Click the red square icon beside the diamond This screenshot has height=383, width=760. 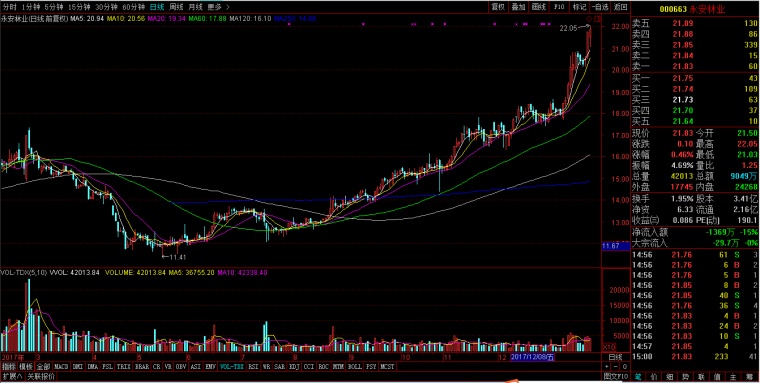[x=597, y=19]
